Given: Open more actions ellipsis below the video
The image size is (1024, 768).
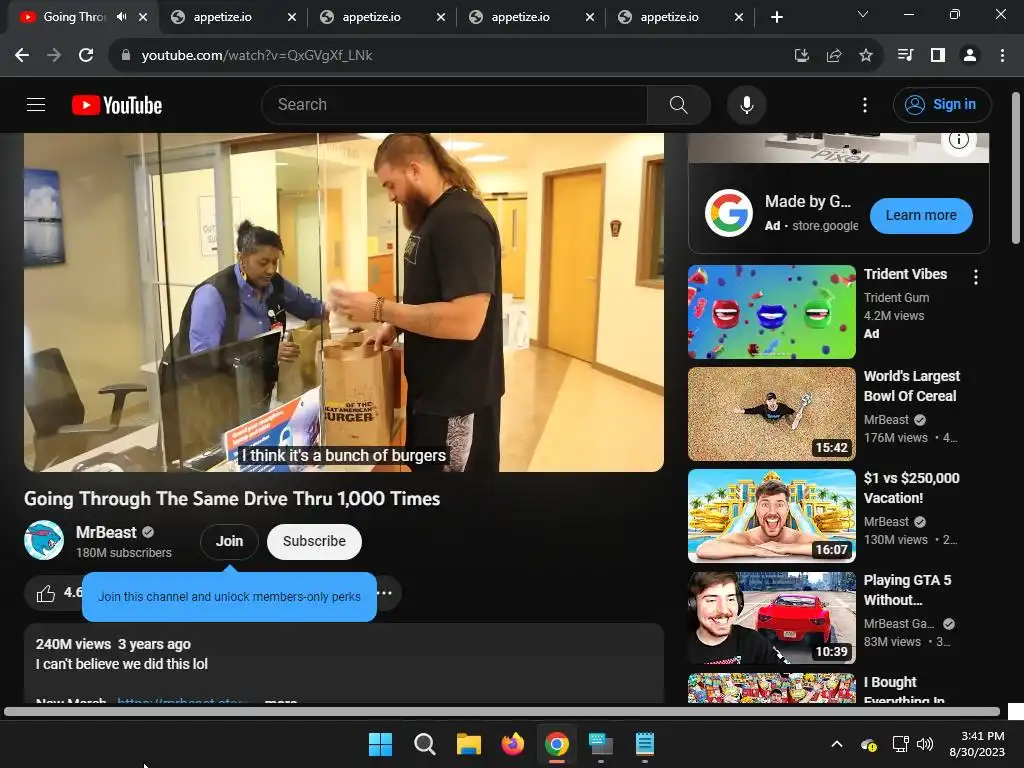Looking at the screenshot, I should point(385,593).
